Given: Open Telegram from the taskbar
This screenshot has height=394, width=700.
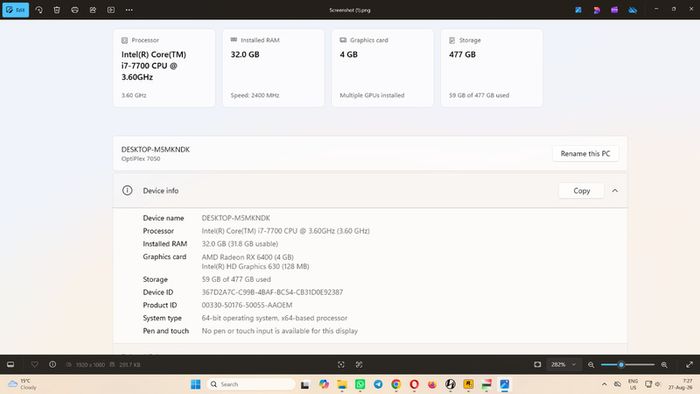Looking at the screenshot, I should click(378, 384).
